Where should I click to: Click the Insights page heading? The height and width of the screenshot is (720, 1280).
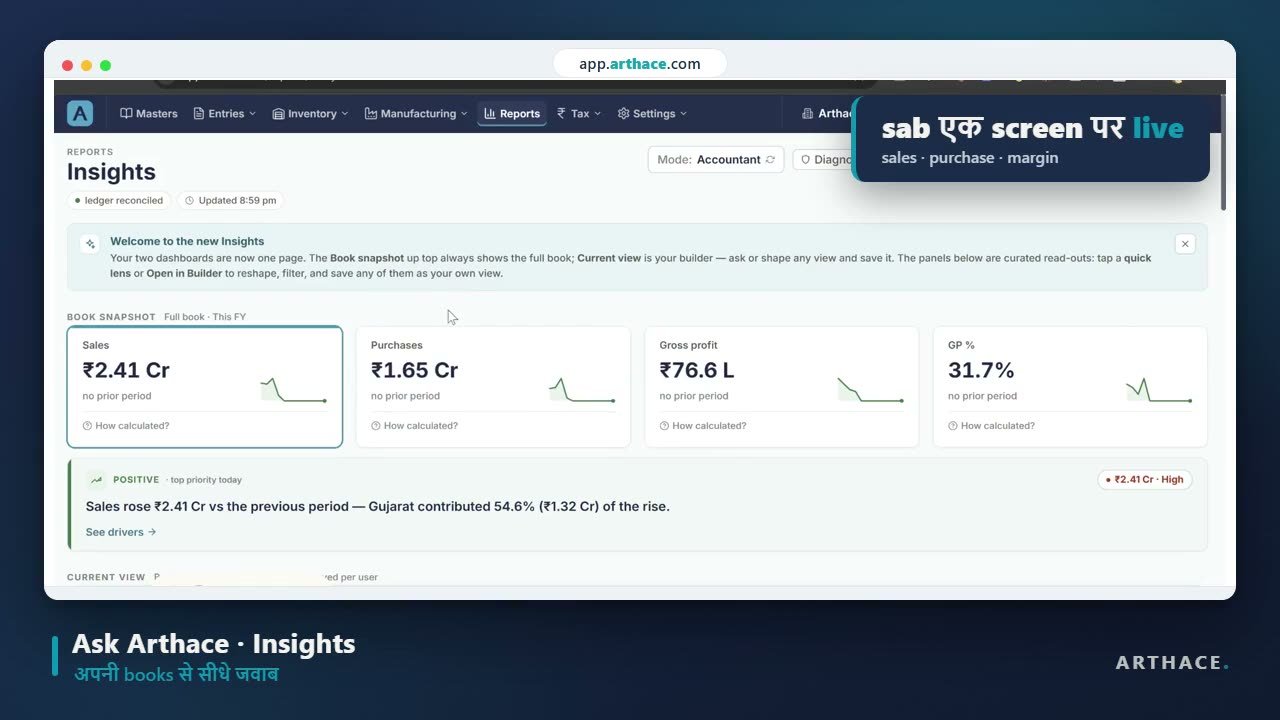point(111,172)
